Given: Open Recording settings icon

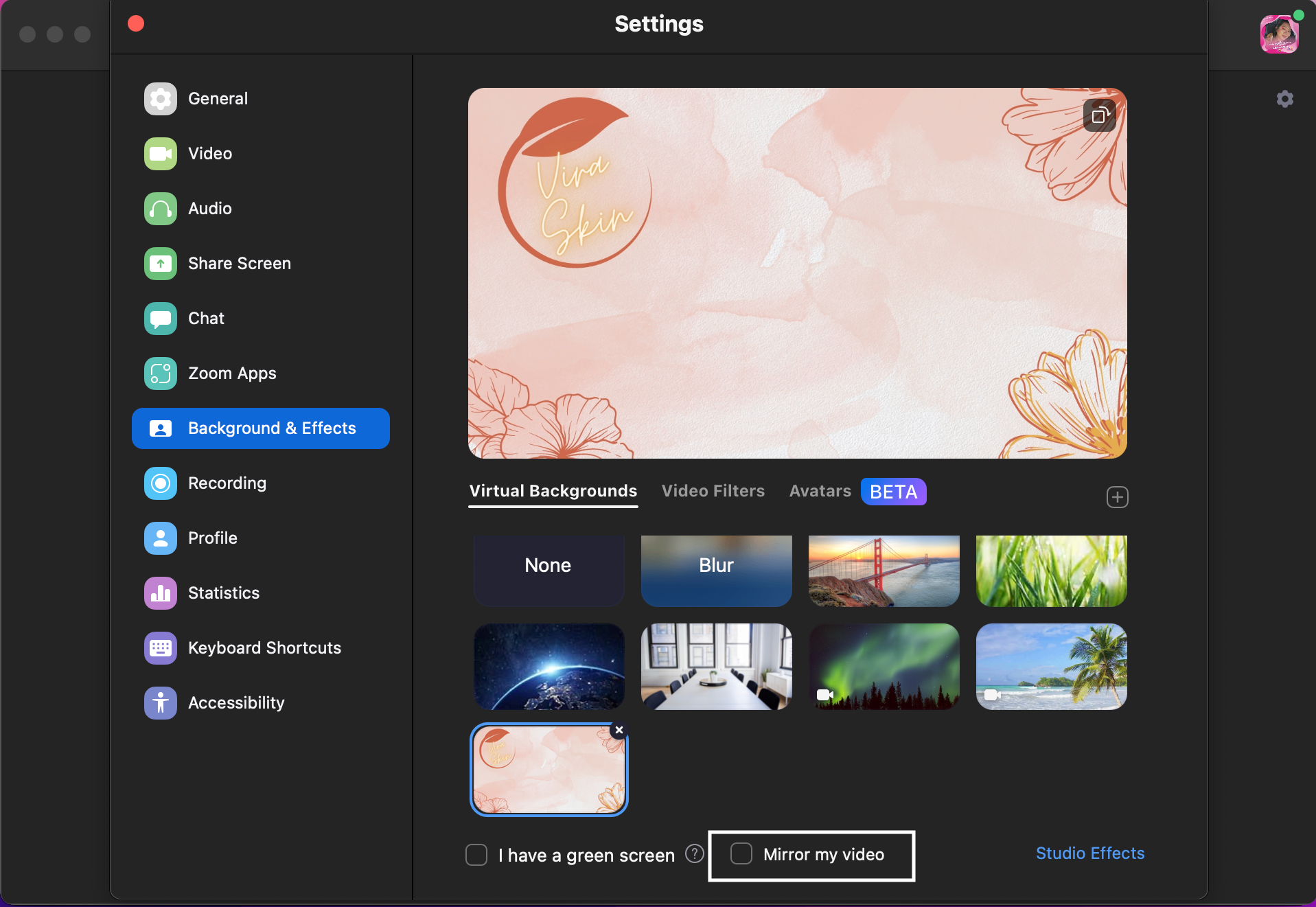Looking at the screenshot, I should pyautogui.click(x=160, y=483).
